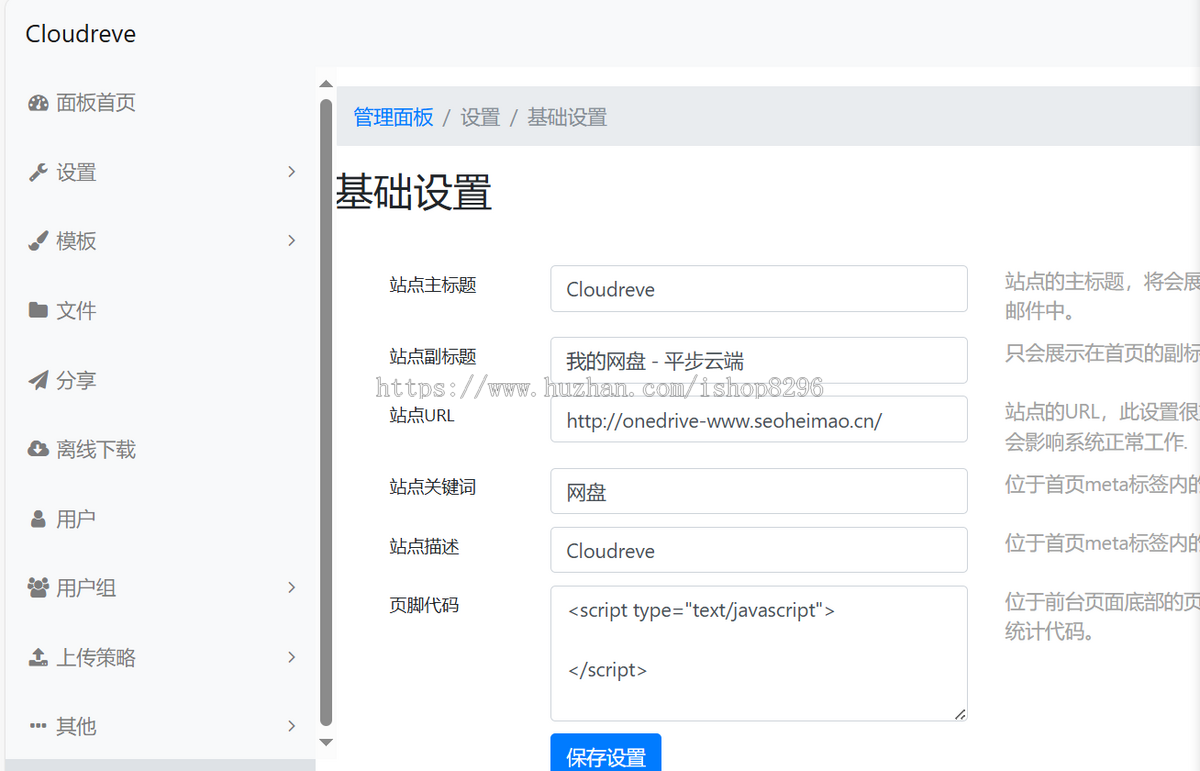The height and width of the screenshot is (771, 1200).
Task: Click the 站点副标题 field label
Action: click(x=433, y=356)
